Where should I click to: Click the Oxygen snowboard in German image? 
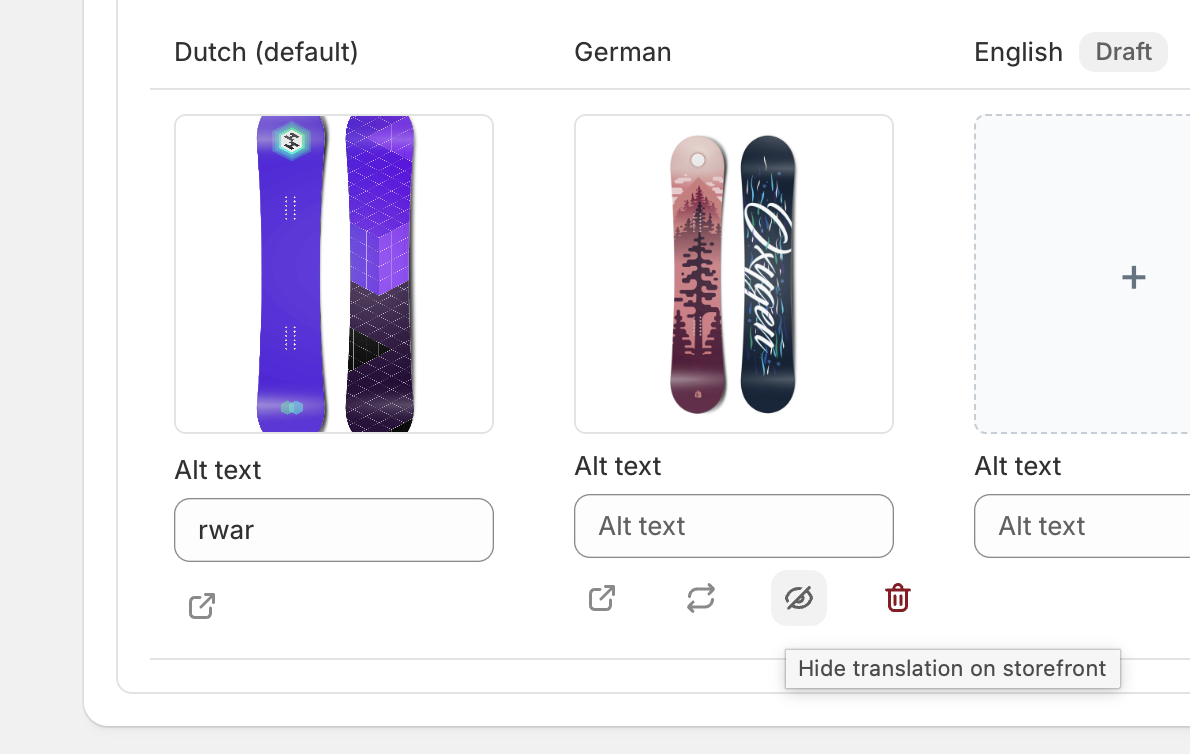pos(768,274)
